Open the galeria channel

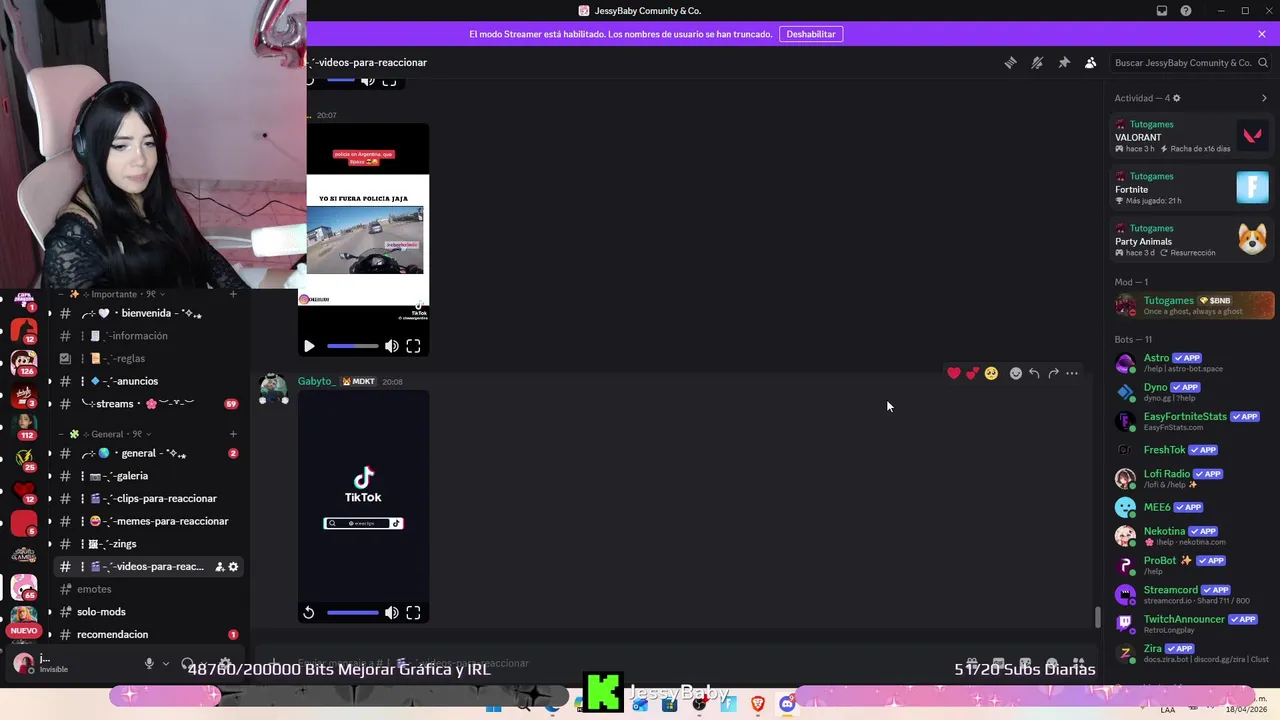coord(146,476)
